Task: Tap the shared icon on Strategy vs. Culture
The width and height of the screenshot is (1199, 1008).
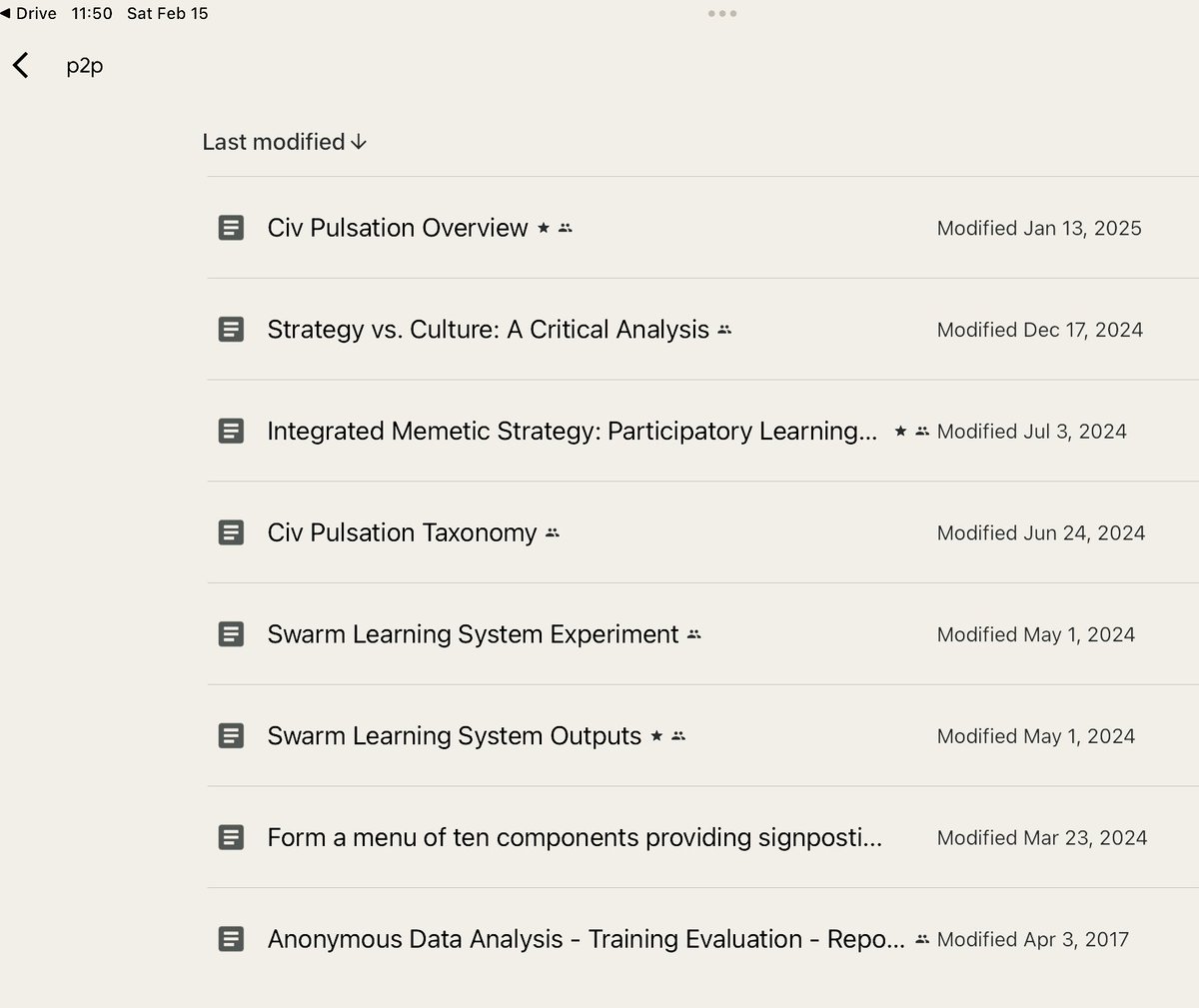Action: [724, 330]
